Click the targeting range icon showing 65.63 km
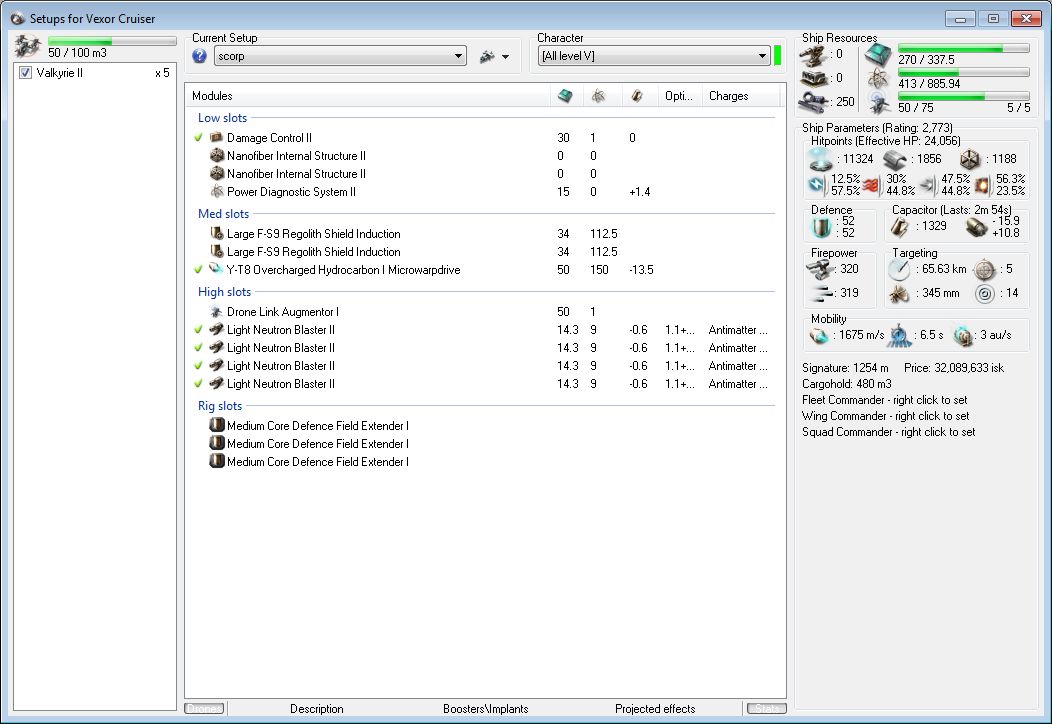Viewport: 1052px width, 724px height. coord(899,270)
